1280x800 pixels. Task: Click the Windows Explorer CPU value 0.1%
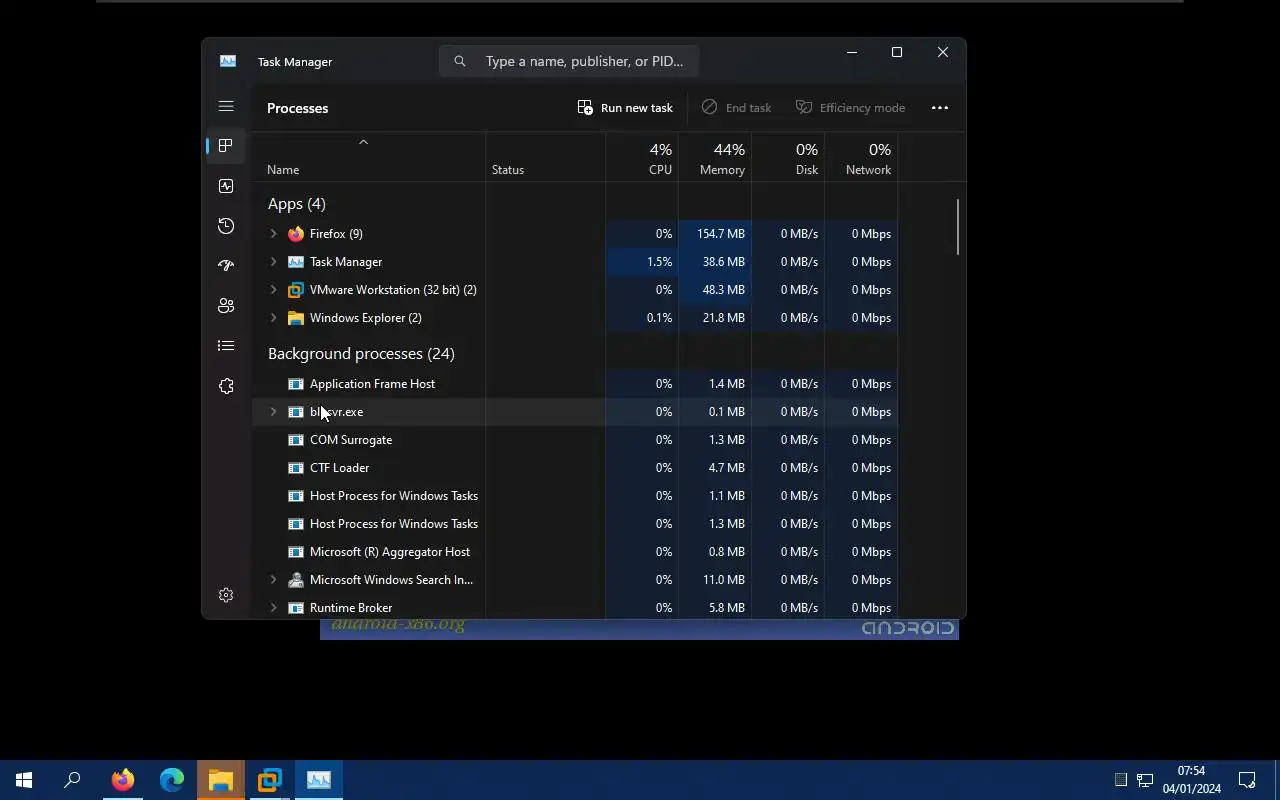point(659,318)
